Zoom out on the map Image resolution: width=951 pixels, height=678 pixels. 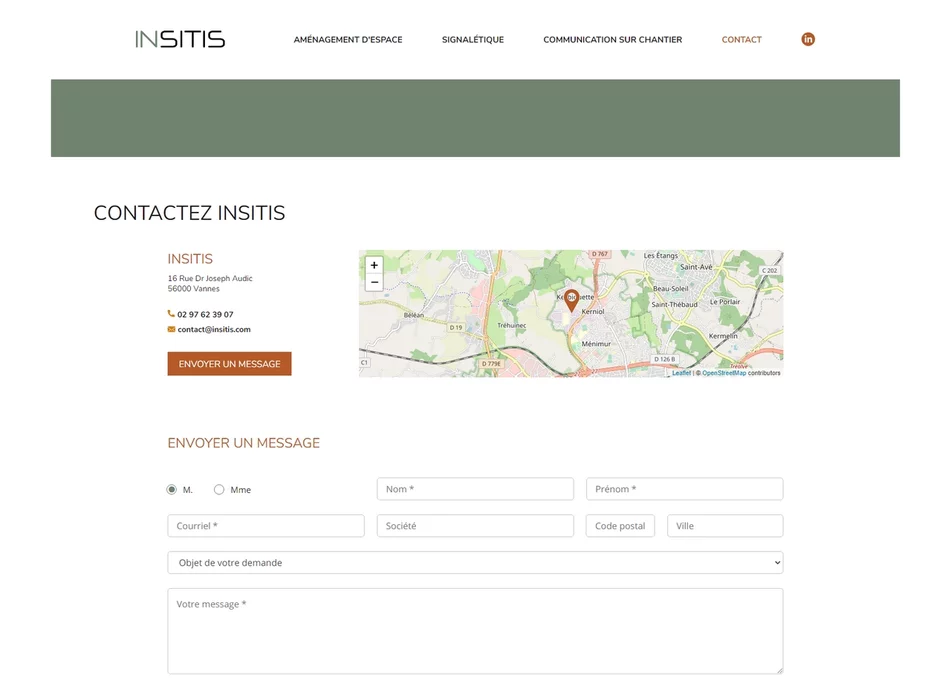pyautogui.click(x=374, y=283)
